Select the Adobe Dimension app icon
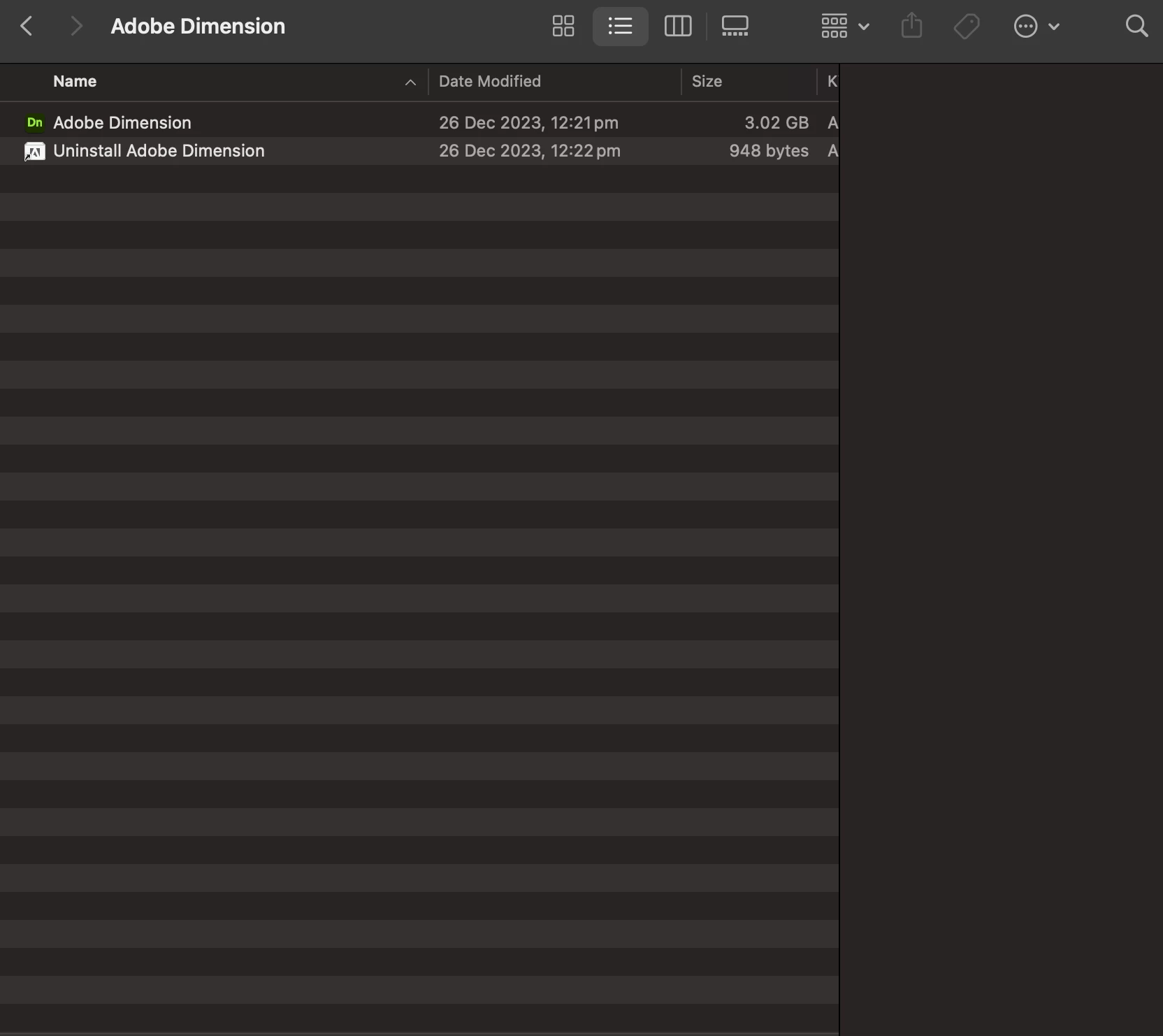The image size is (1163, 1036). pos(34,123)
